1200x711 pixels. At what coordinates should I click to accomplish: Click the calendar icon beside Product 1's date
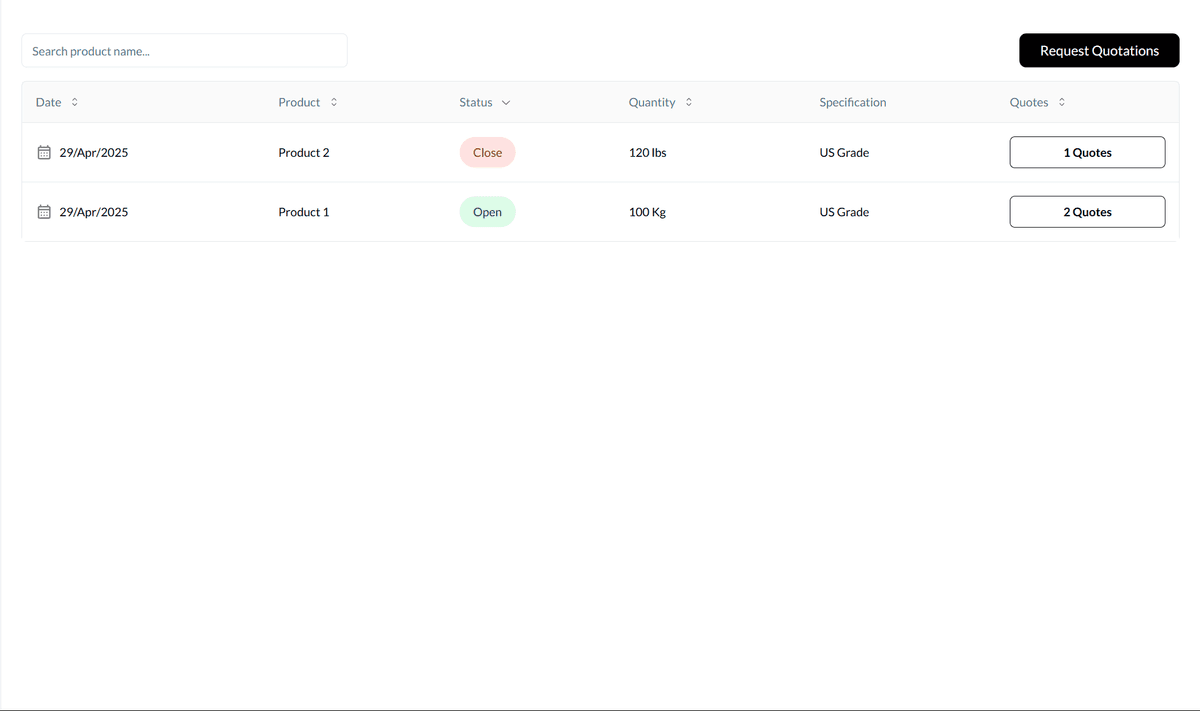43,211
